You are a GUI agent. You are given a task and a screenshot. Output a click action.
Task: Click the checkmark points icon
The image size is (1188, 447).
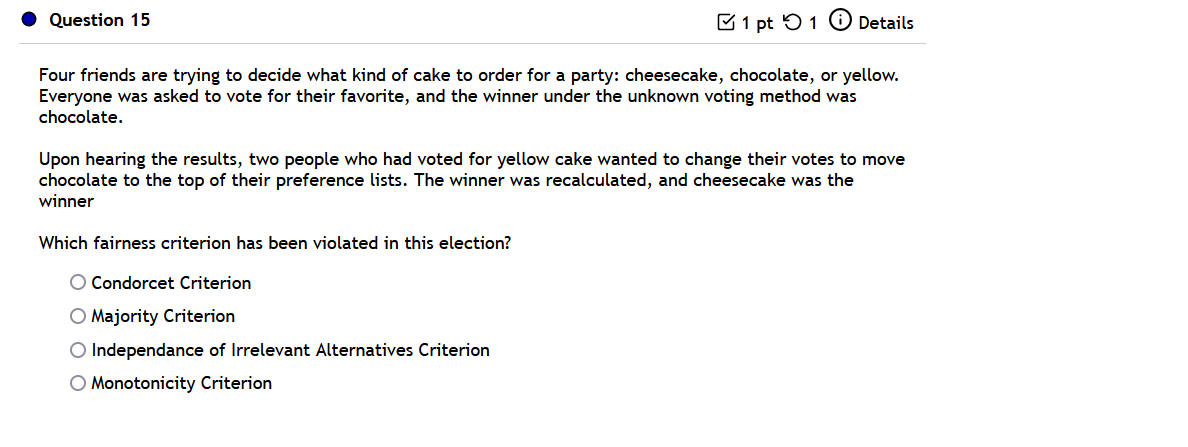pos(725,23)
